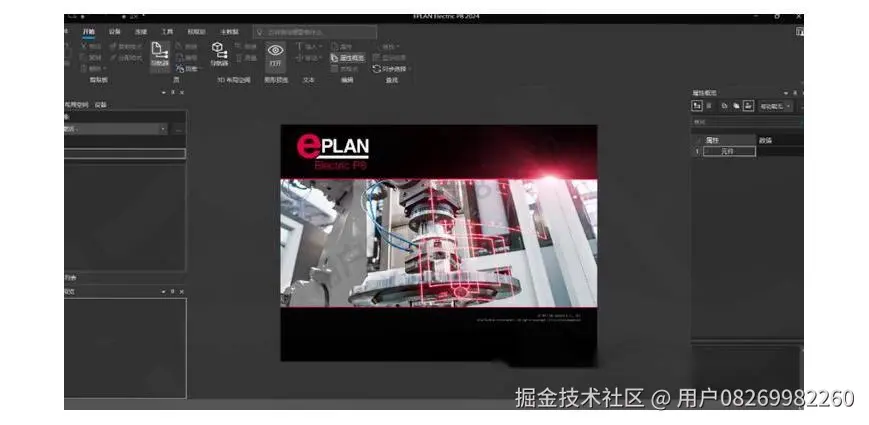Image resolution: width=869 pixels, height=425 pixels.
Task: Click the 数值 column header
Action: click(x=779, y=140)
